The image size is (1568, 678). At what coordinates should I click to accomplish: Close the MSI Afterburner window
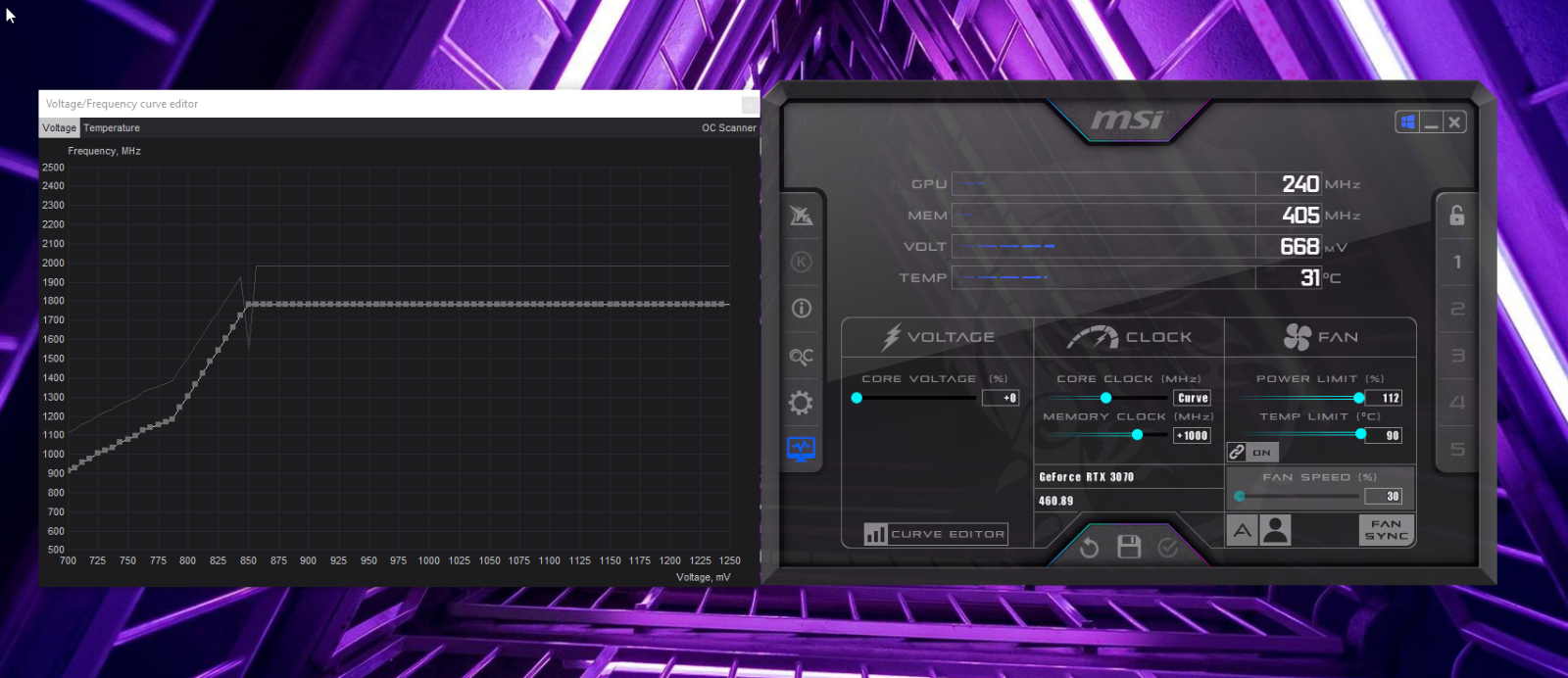coord(1454,122)
